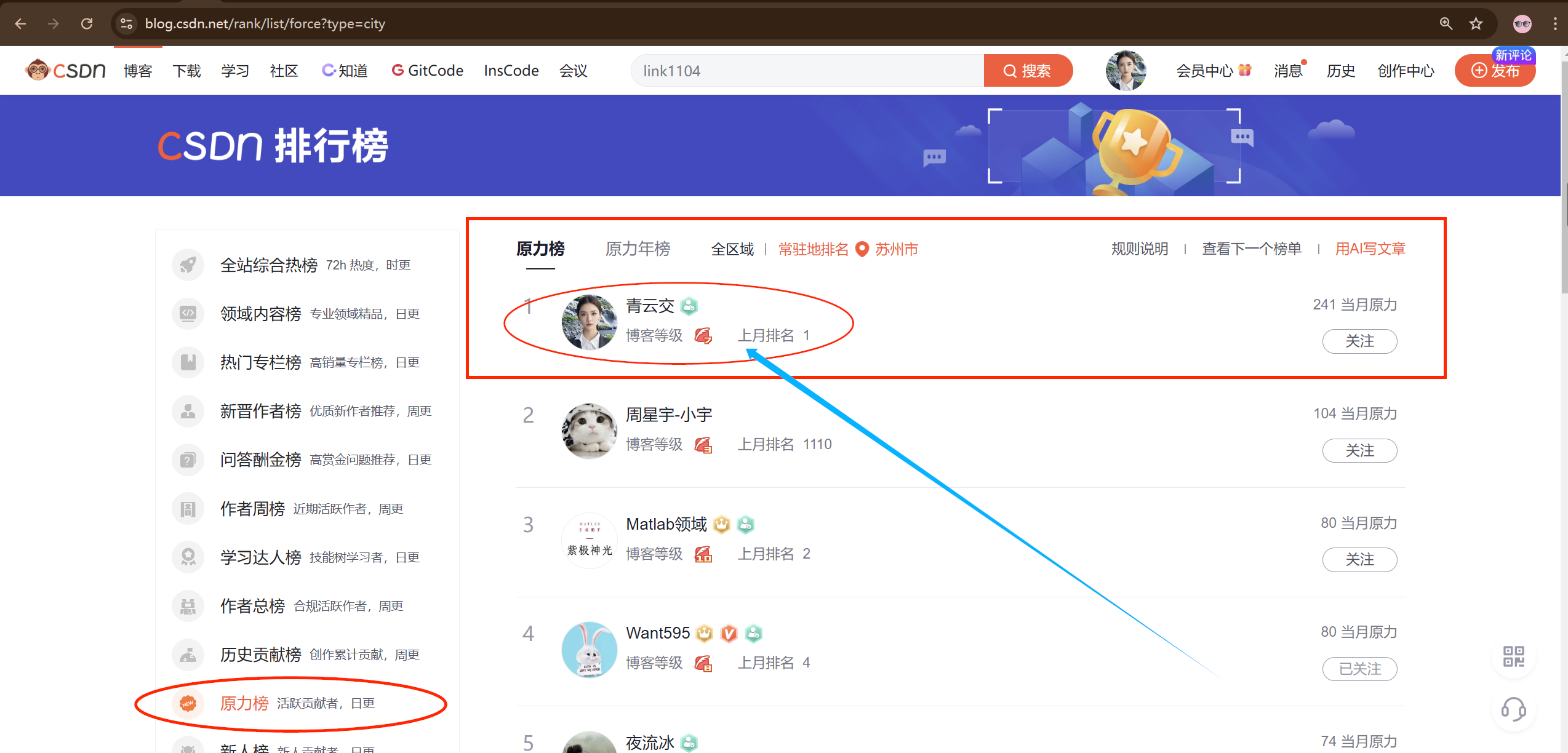Select the 作者总榜 icon
This screenshot has width=1568, height=753.
click(188, 606)
